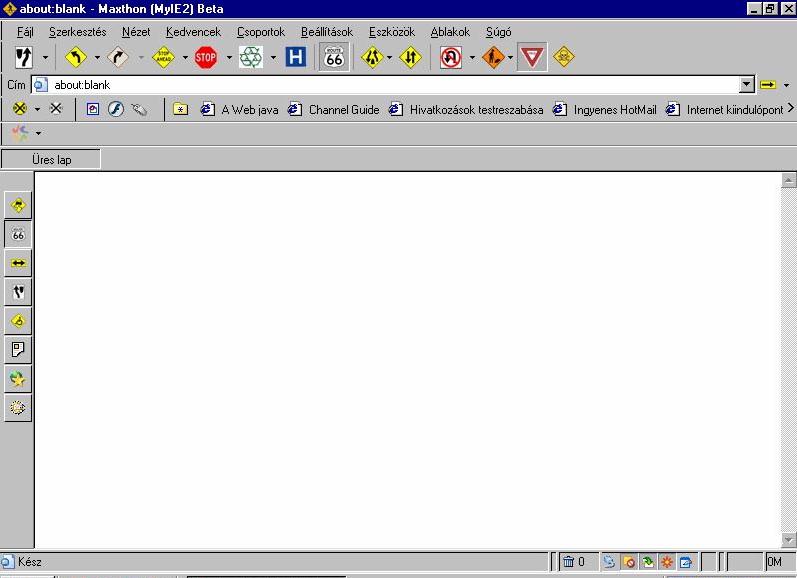The width and height of the screenshot is (797, 578).
Task: Click the page scrollbar up arrow
Action: [788, 180]
